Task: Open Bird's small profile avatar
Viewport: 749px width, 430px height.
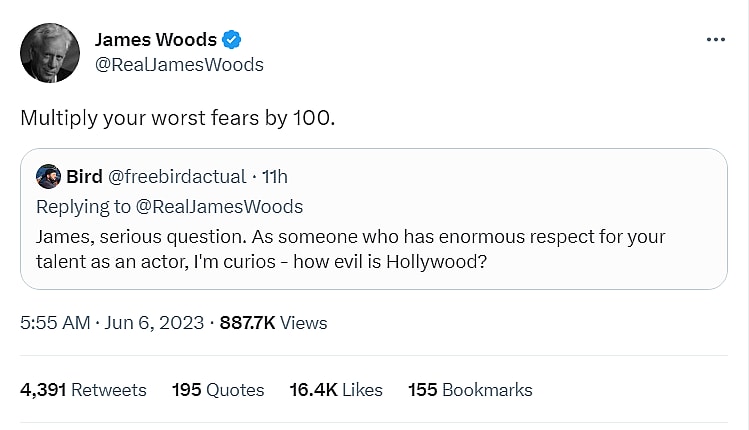Action: [48, 177]
